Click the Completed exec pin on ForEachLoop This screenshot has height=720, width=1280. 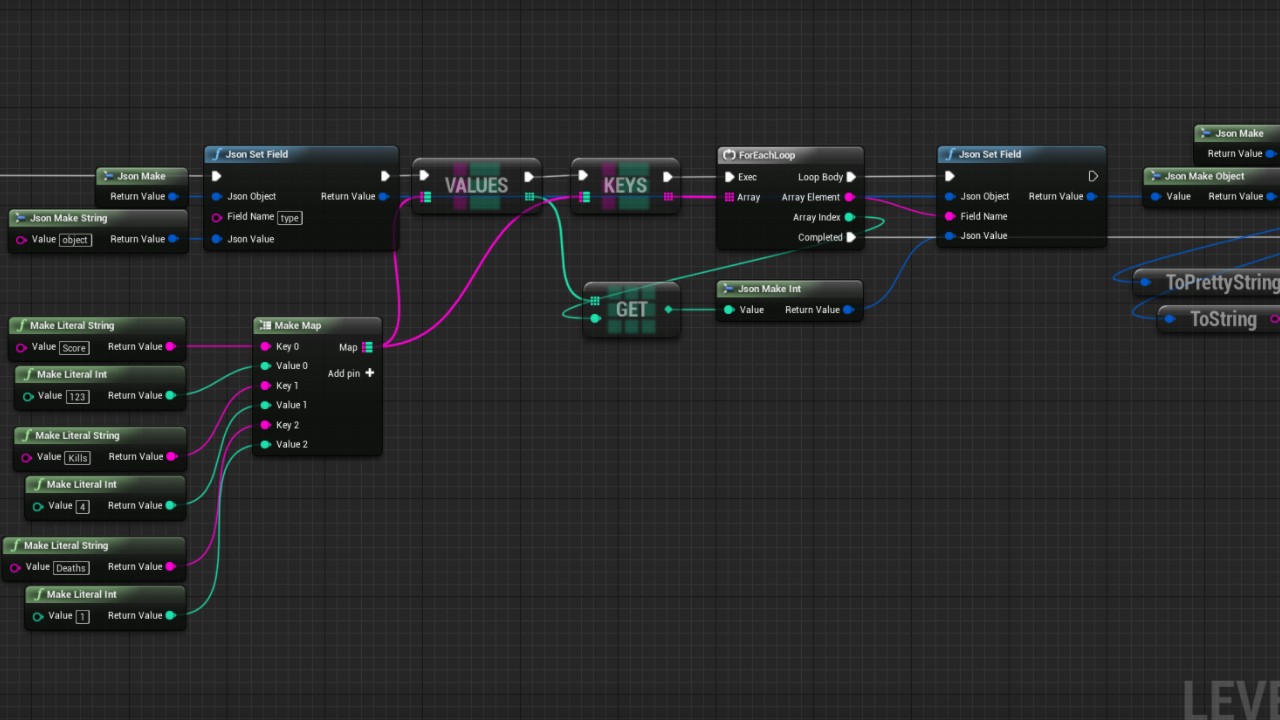tap(851, 237)
